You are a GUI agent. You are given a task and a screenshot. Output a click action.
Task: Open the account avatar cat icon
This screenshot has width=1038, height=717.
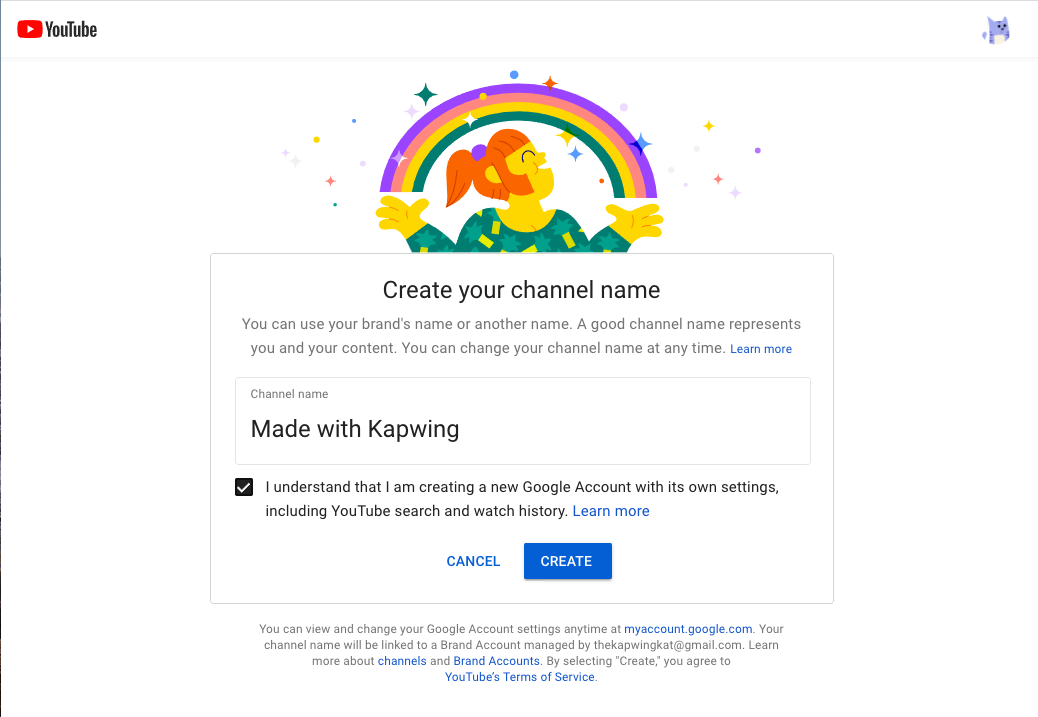tap(996, 30)
